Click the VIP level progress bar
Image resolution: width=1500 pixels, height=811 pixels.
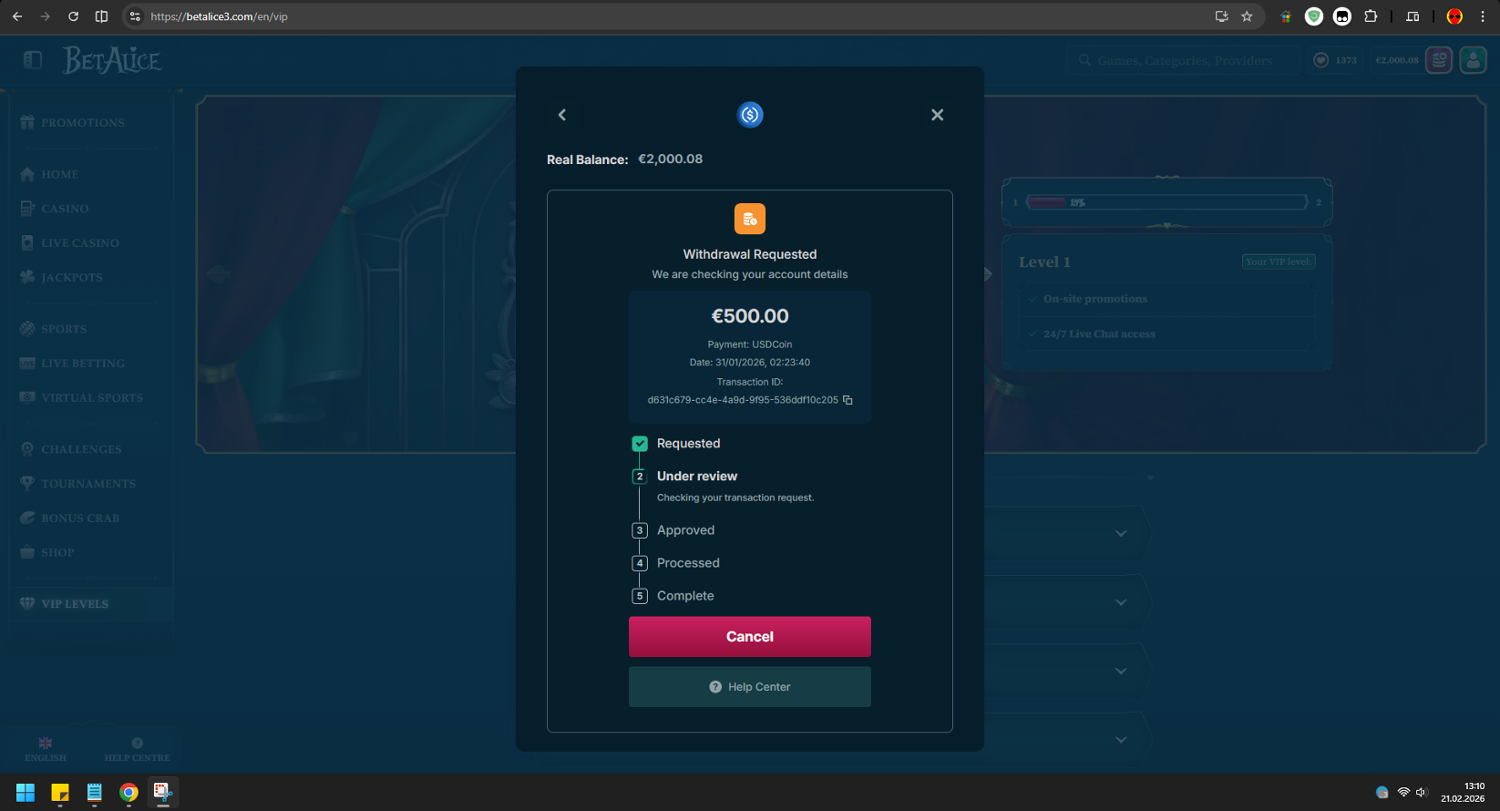click(x=1166, y=202)
